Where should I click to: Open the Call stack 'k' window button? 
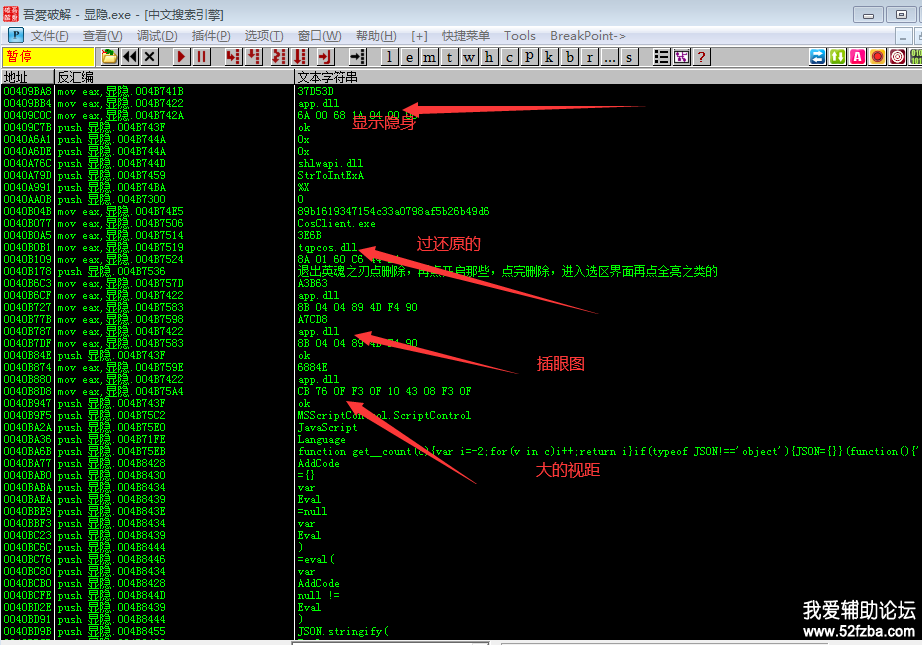(x=549, y=57)
